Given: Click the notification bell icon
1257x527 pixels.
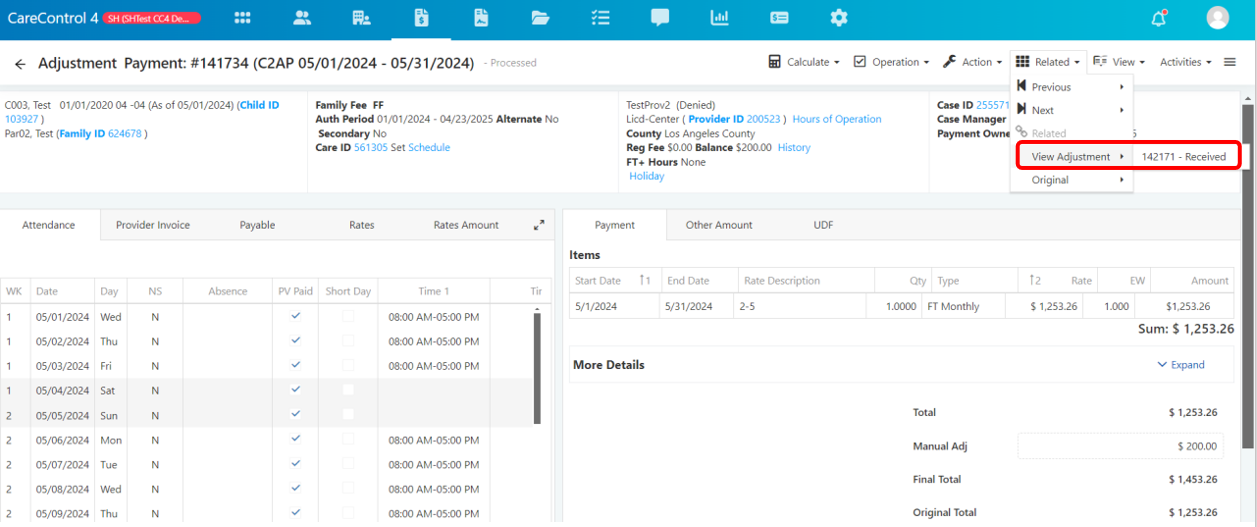Looking at the screenshot, I should tap(1159, 18).
